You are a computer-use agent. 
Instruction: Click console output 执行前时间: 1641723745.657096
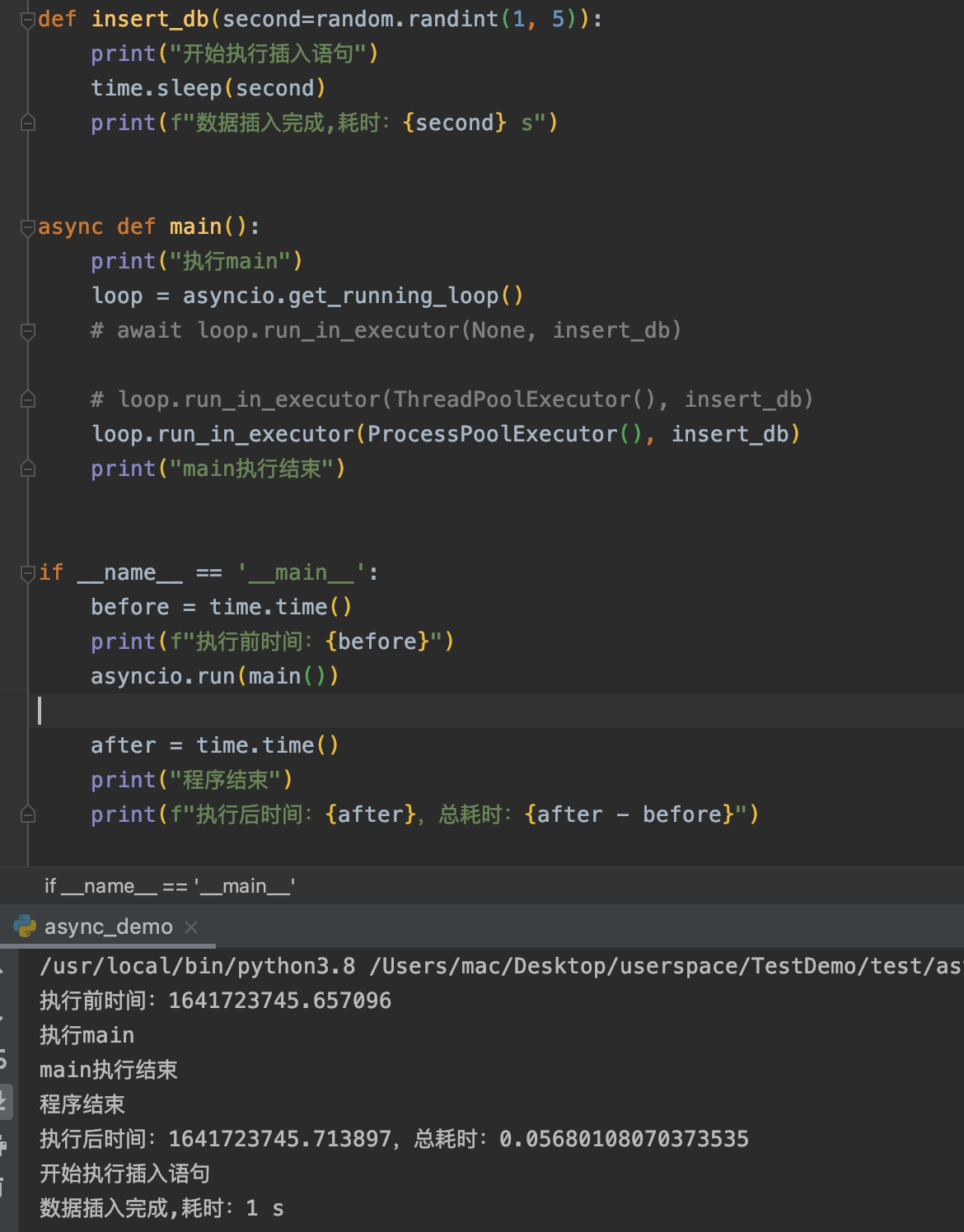216,1001
